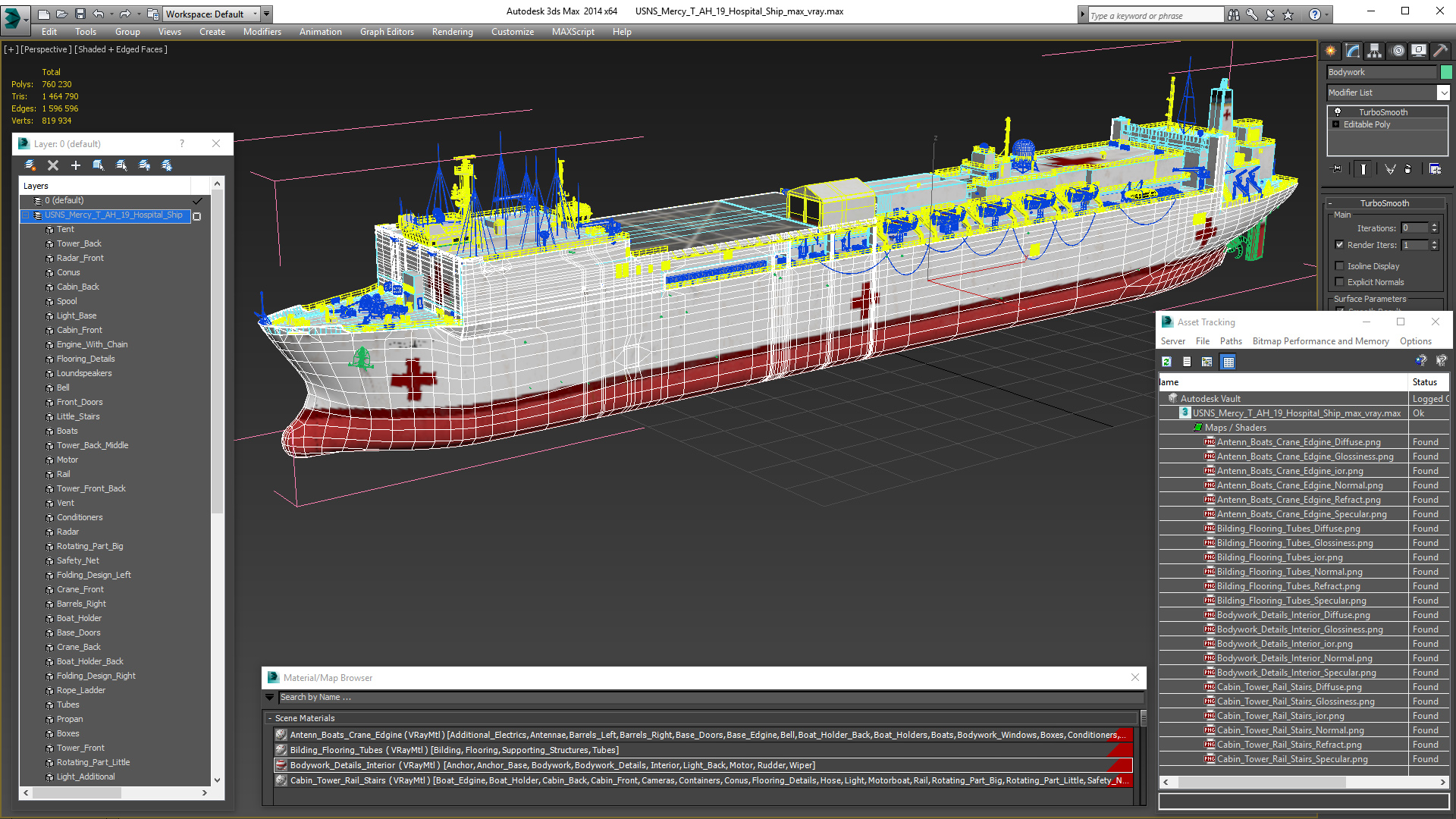1456x819 pixels.
Task: Click the star Favorites icon
Action: 1288,14
